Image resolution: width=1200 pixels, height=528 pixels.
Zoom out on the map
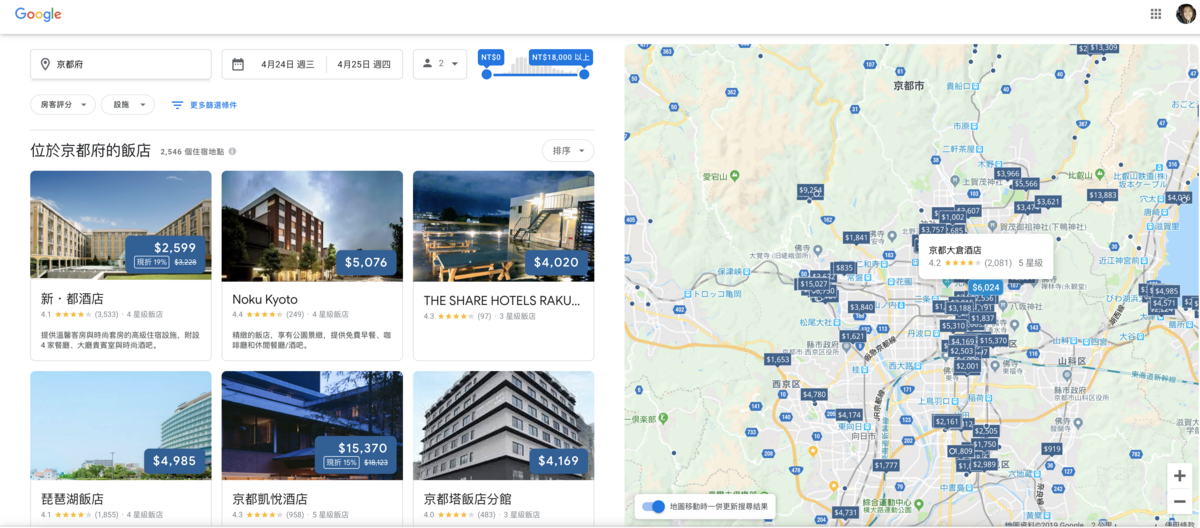coord(1180,500)
